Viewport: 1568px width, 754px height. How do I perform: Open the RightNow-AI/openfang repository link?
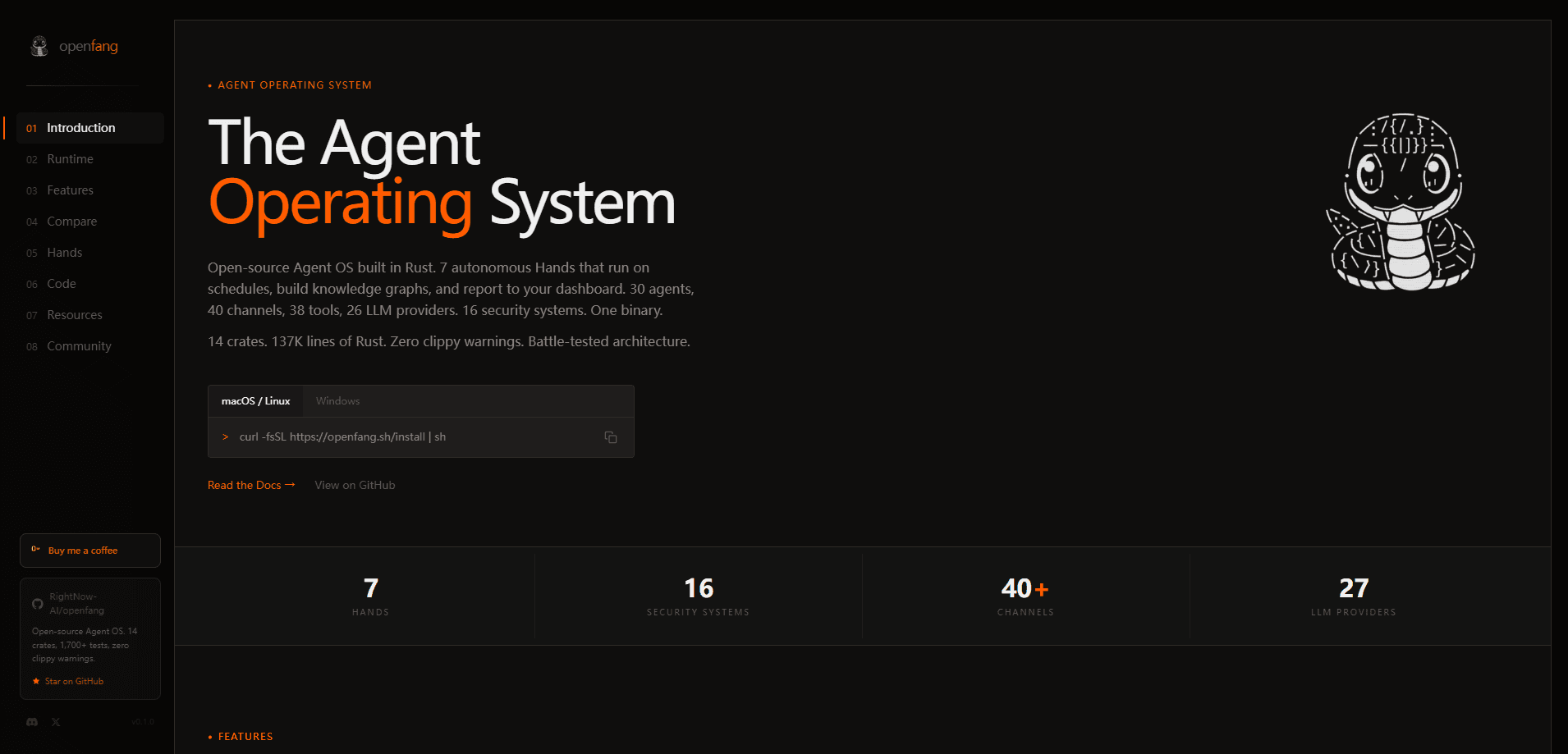[76, 604]
